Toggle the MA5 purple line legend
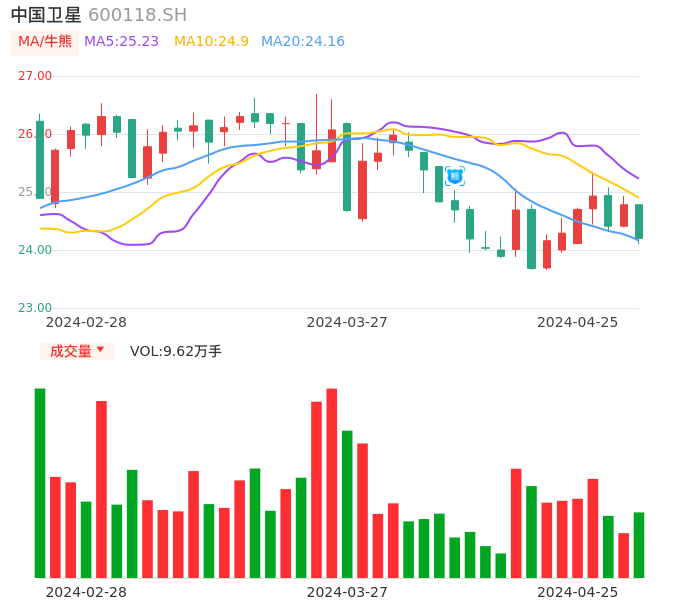The height and width of the screenshot is (606, 686). click(121, 42)
